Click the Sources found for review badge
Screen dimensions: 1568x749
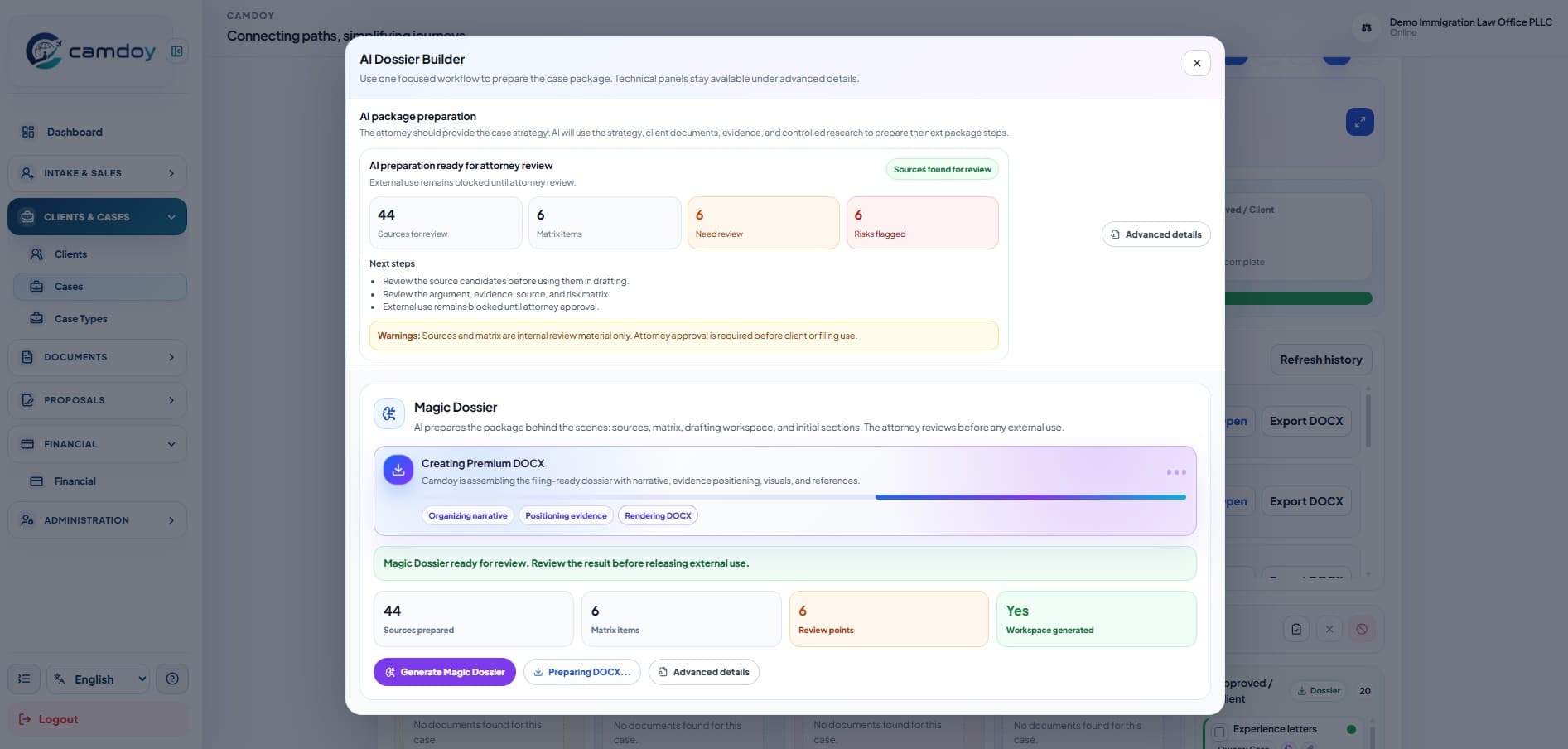(x=943, y=169)
